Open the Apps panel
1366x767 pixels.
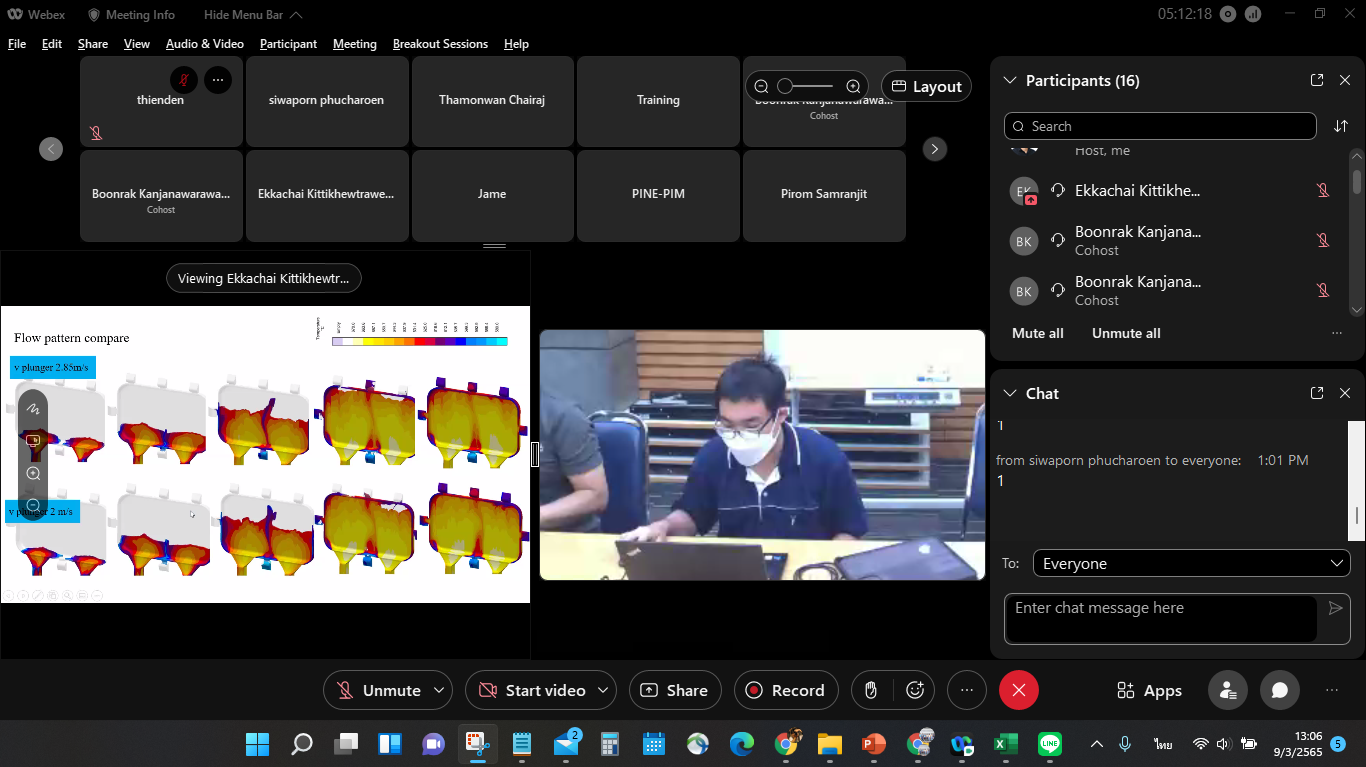1149,690
